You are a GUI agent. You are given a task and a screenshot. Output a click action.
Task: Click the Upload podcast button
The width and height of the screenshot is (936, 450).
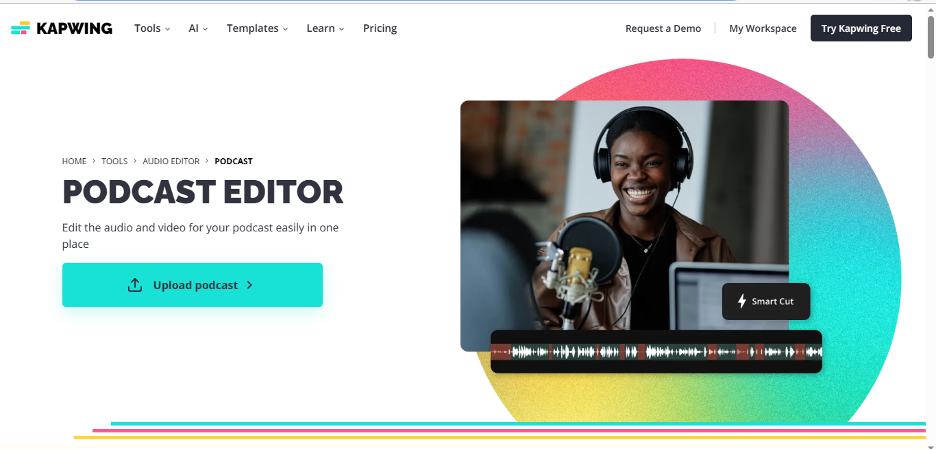pyautogui.click(x=192, y=285)
